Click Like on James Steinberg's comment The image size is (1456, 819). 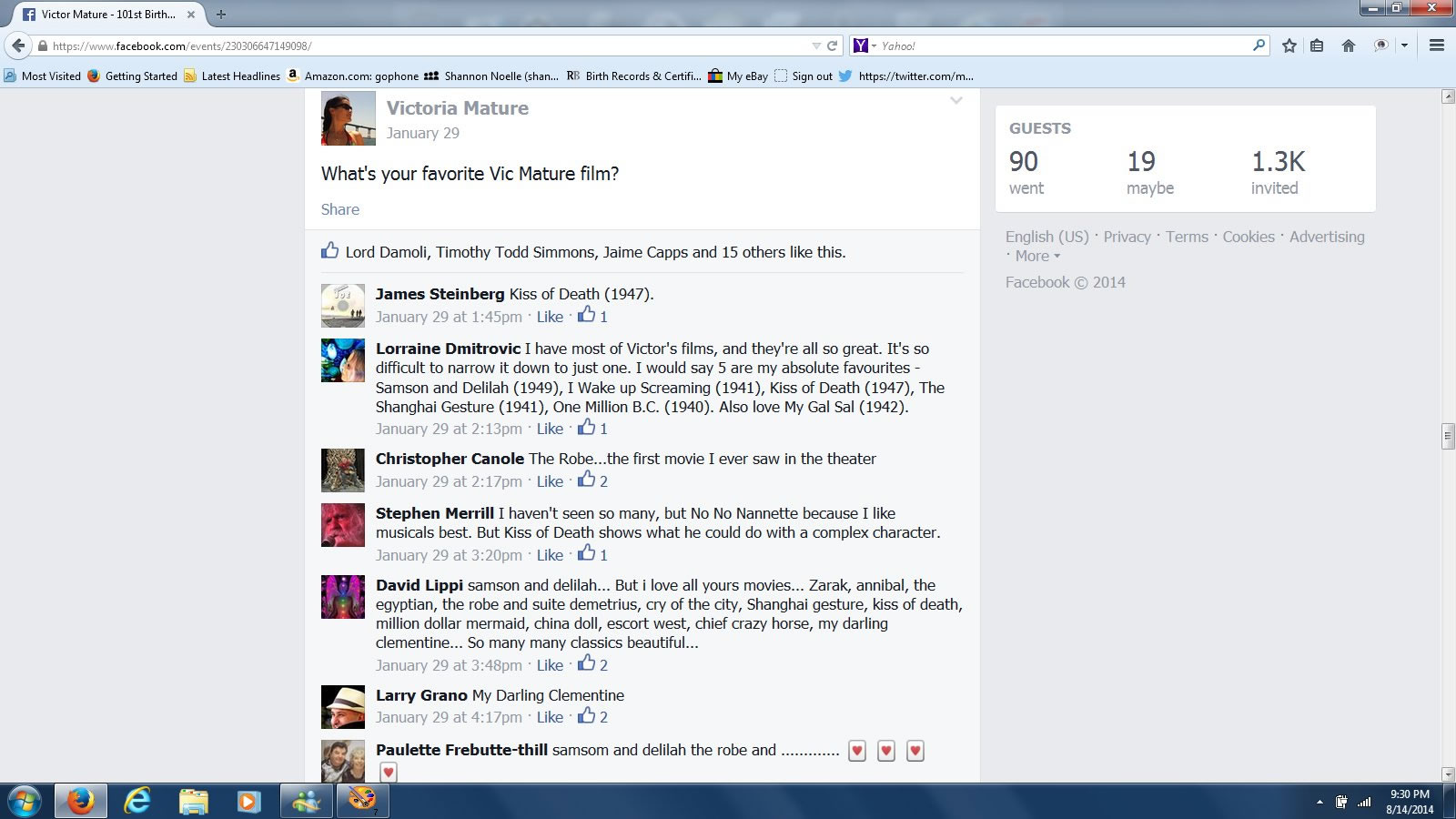point(550,317)
